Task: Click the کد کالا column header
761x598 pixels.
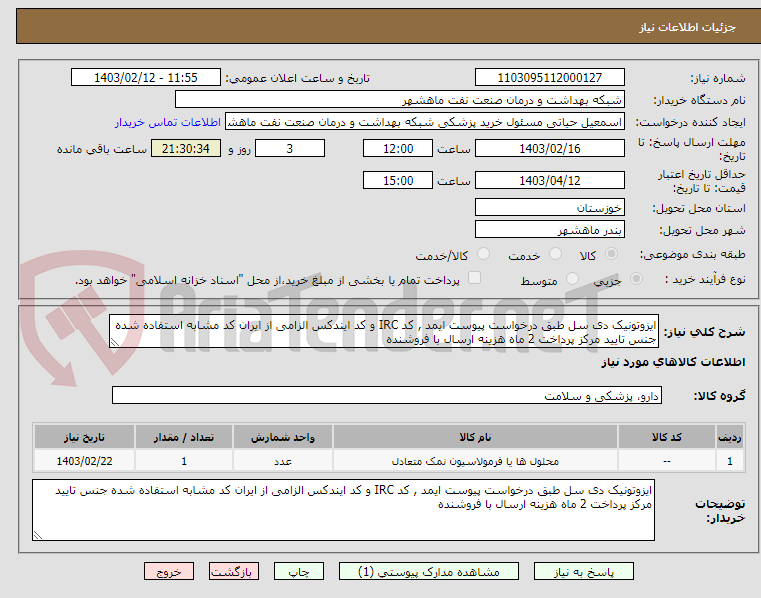Action: (x=666, y=437)
